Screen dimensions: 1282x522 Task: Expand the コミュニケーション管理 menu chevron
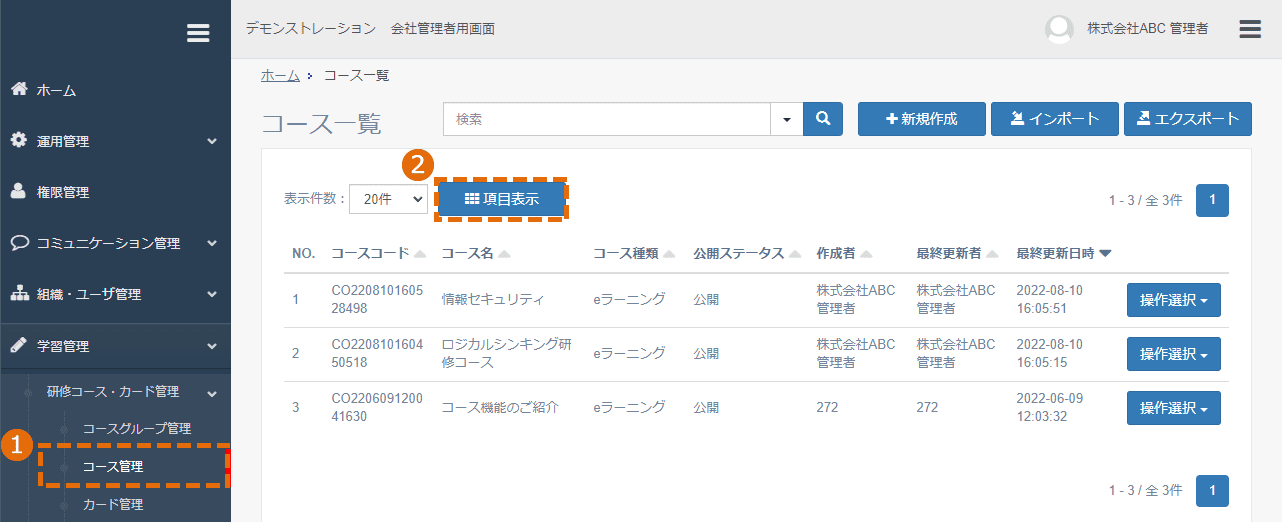[212, 243]
